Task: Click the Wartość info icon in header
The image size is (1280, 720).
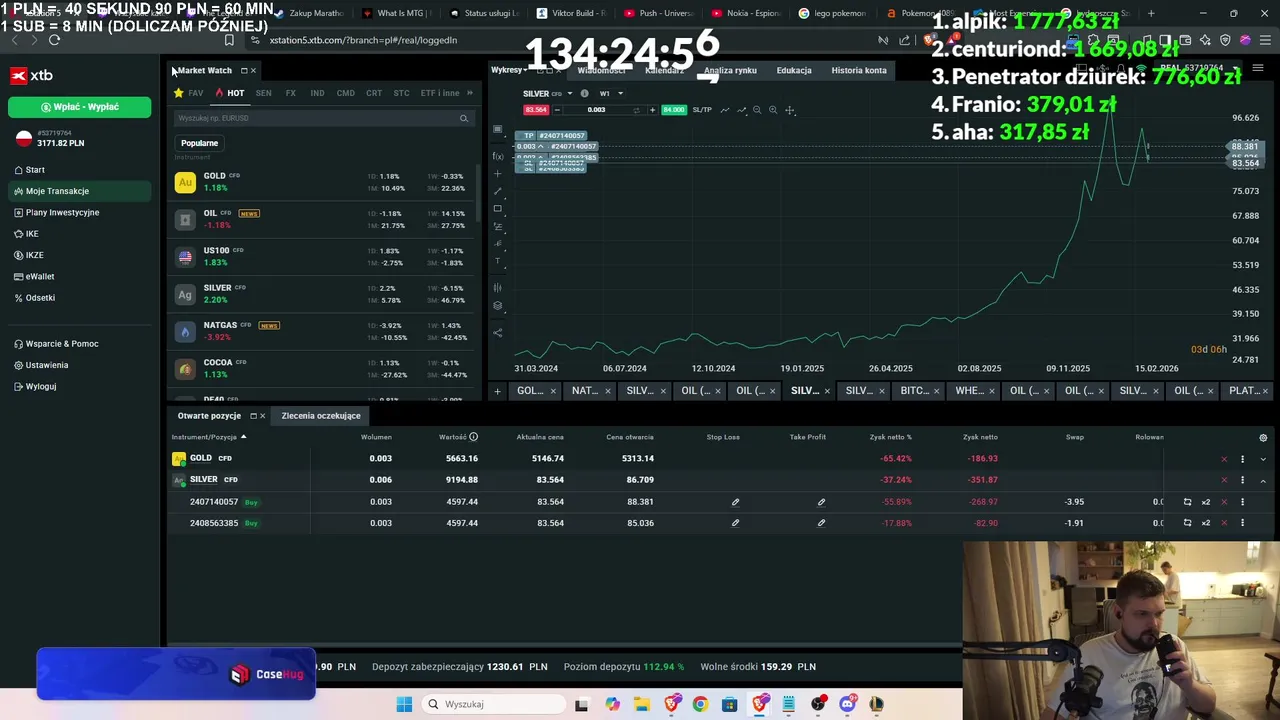Action: 474,437
